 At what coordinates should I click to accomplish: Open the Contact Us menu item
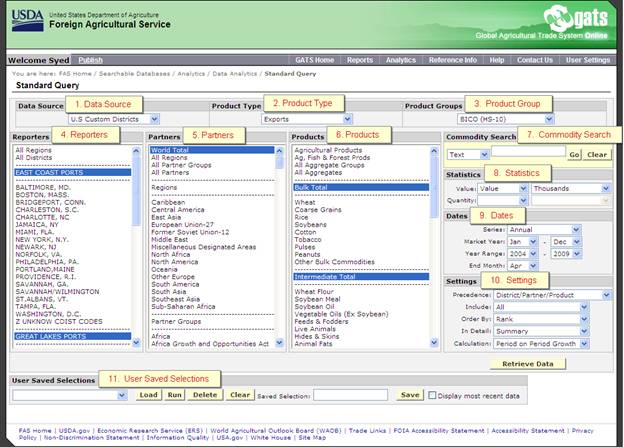point(534,60)
